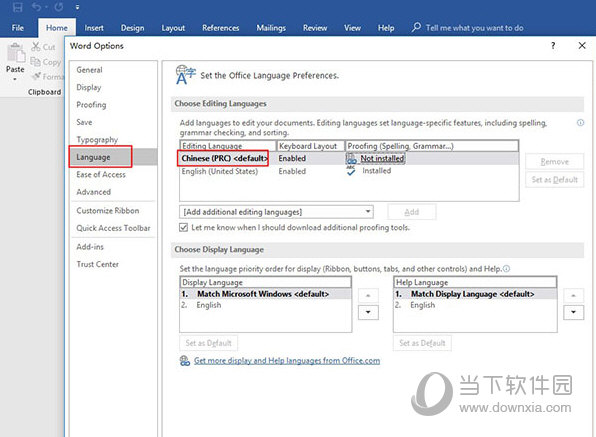Open the View ribbon tab
This screenshot has height=437, width=596.
point(352,28)
